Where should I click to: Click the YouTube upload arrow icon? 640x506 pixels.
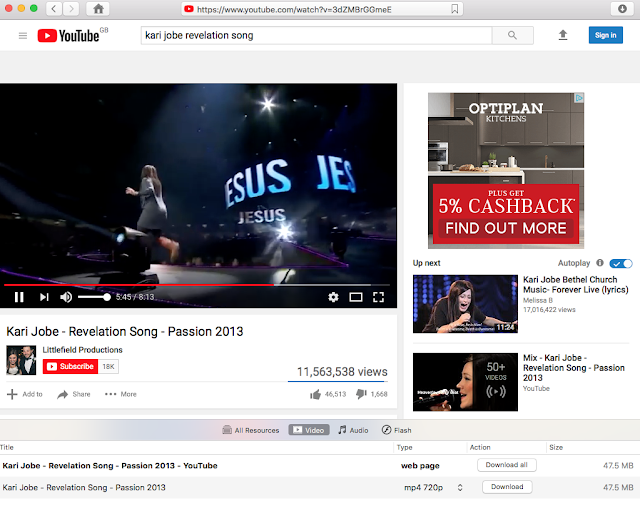563,35
